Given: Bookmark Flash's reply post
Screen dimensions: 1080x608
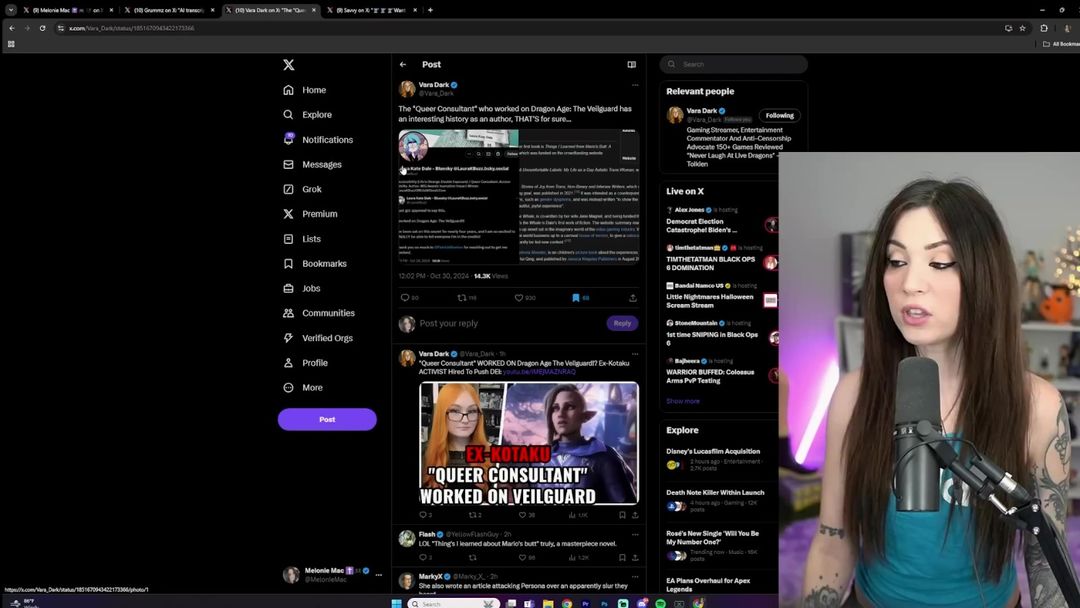Looking at the screenshot, I should tap(622, 558).
